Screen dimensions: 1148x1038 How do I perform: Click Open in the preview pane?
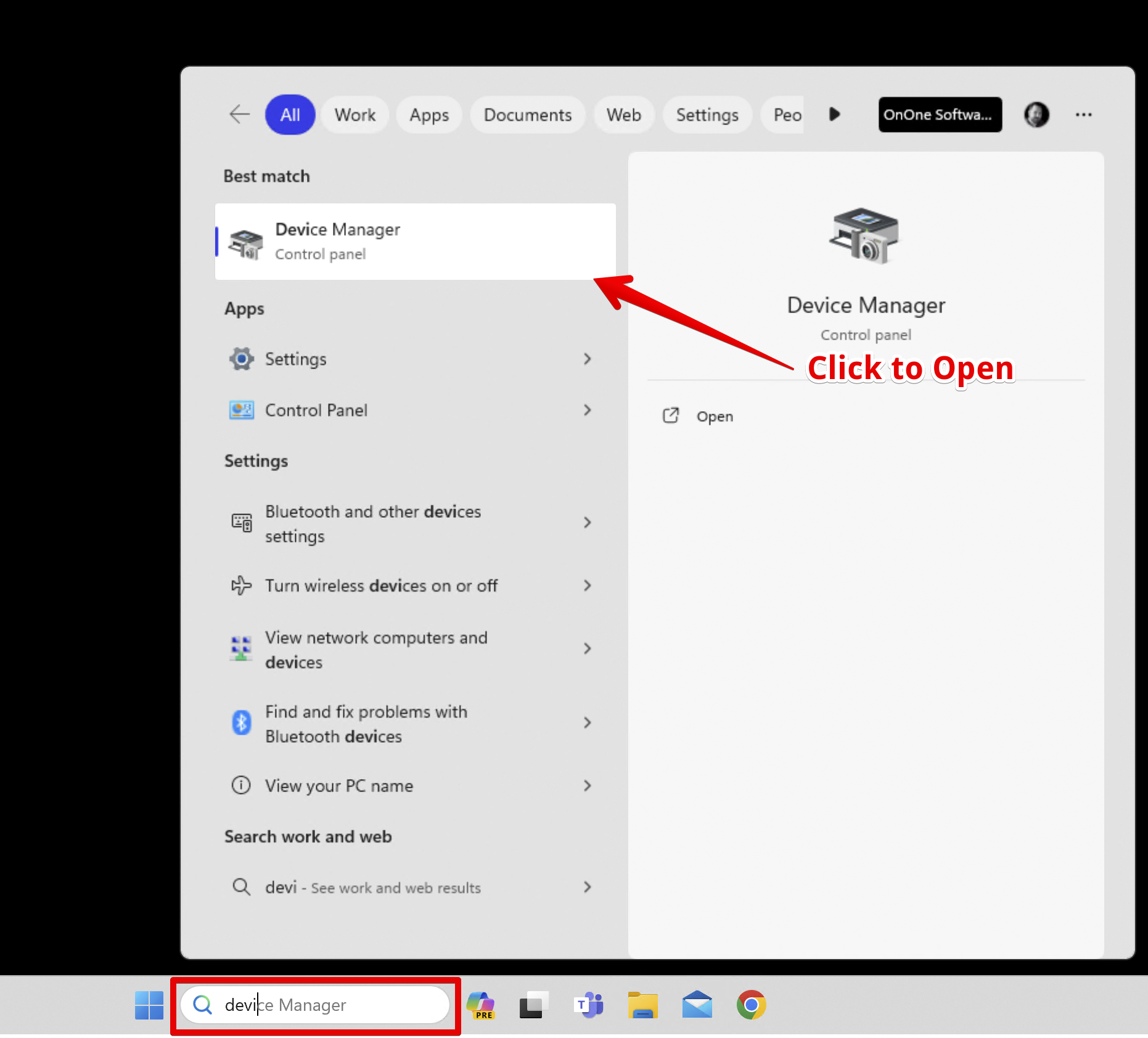pyautogui.click(x=715, y=417)
